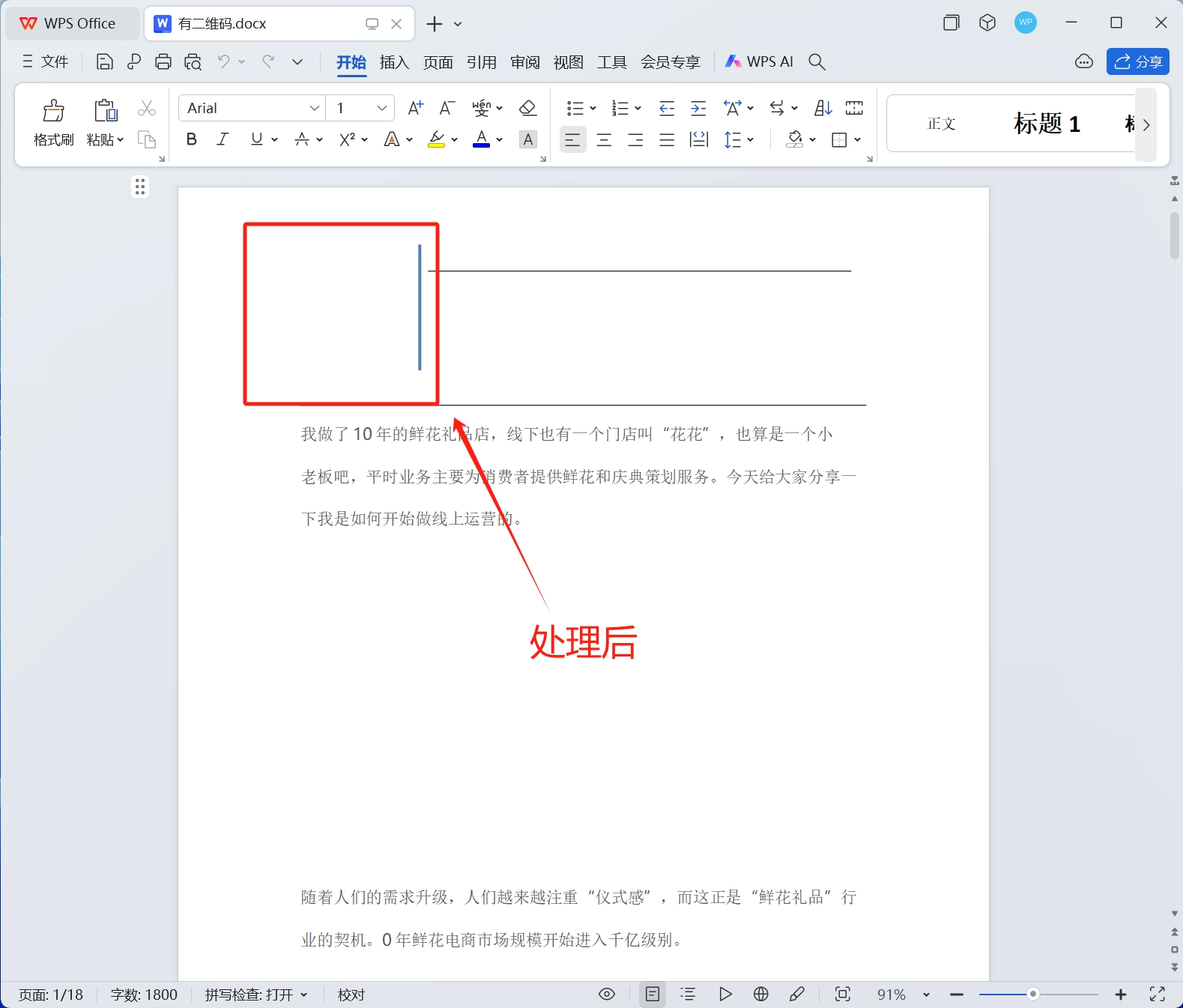Enter full screen via expand icon
Image resolution: width=1183 pixels, height=1008 pixels.
click(1158, 995)
